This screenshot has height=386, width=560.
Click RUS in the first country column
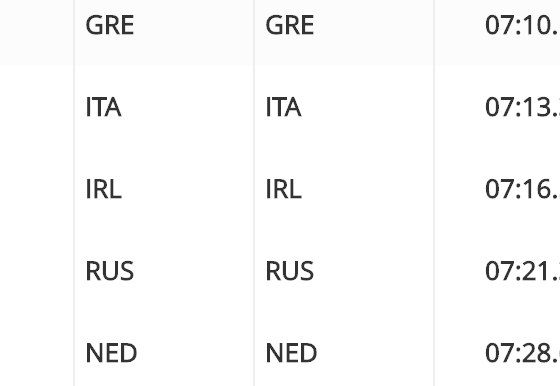click(x=110, y=271)
